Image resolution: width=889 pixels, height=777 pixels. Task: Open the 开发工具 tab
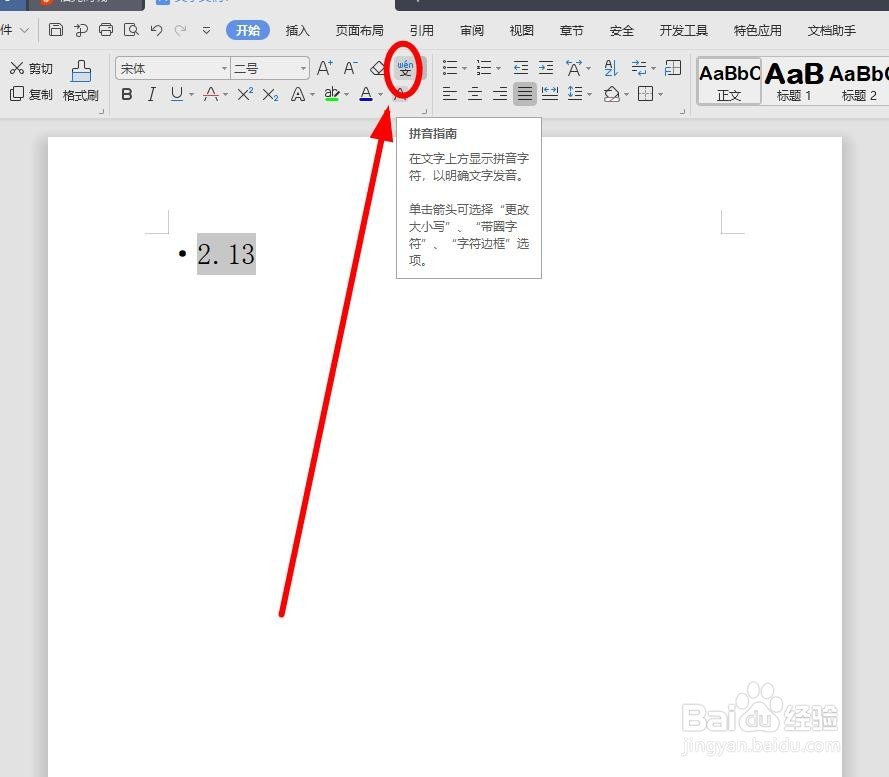(x=684, y=31)
